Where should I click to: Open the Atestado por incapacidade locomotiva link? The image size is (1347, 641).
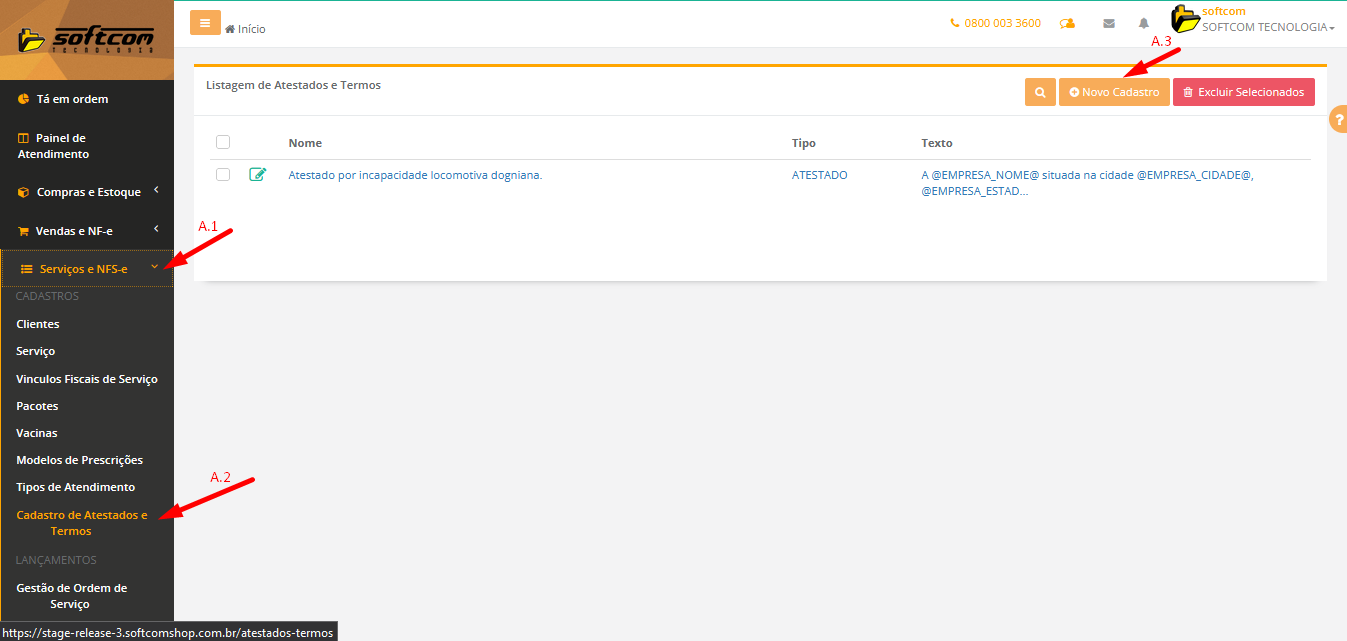point(415,175)
